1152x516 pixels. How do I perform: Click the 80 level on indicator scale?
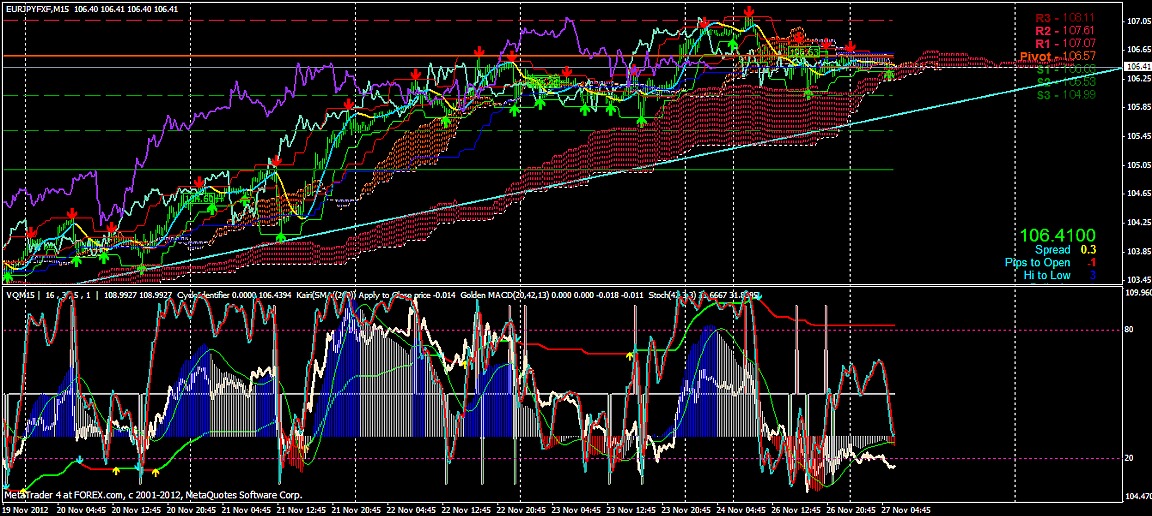(1129, 330)
